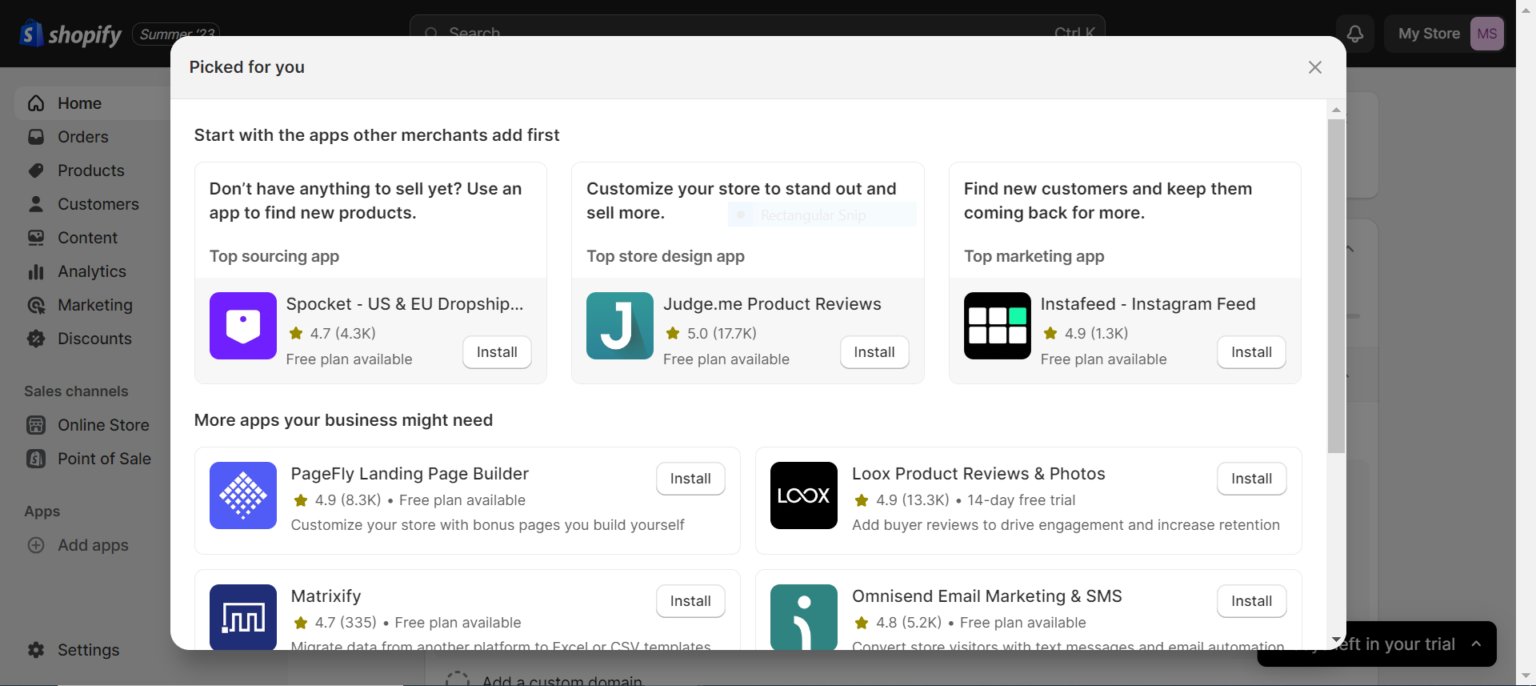The image size is (1536, 686).
Task: Select the Omnisend app icon
Action: (804, 616)
